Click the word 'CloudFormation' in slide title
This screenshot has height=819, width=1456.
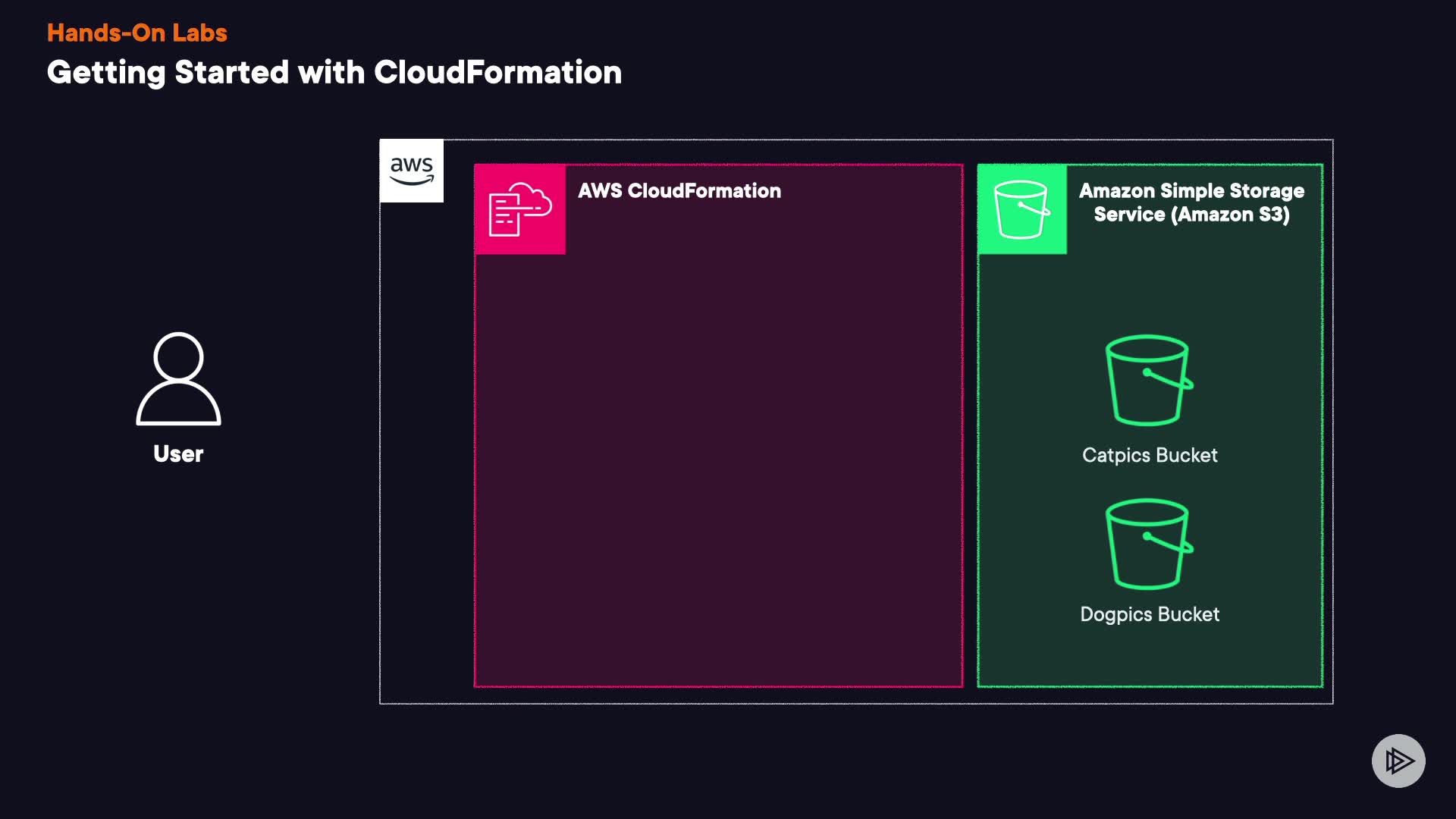point(497,73)
